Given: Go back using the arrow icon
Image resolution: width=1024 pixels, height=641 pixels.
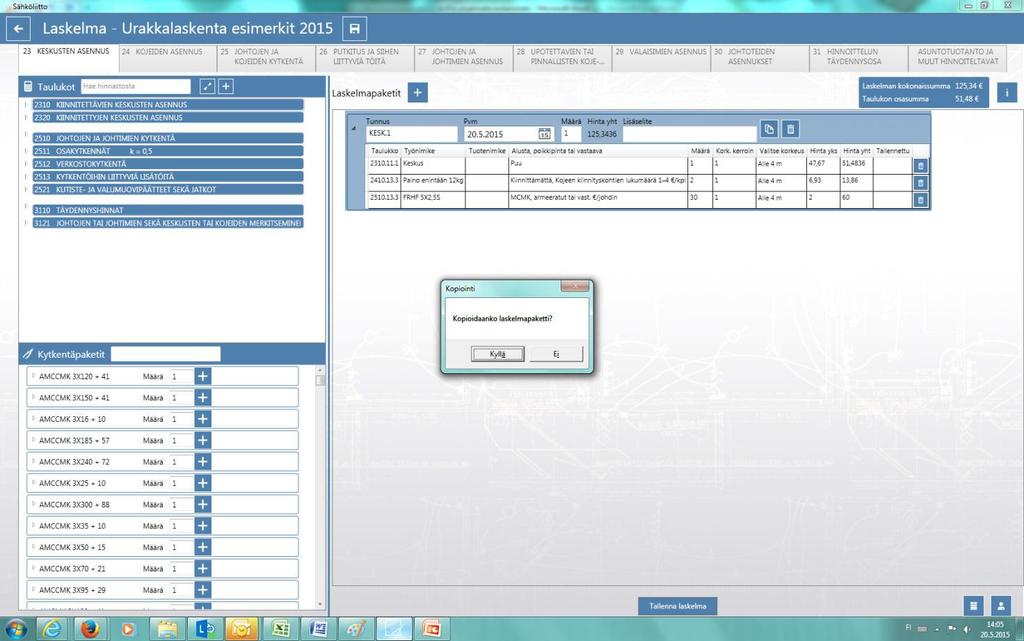Looking at the screenshot, I should click(x=18, y=29).
